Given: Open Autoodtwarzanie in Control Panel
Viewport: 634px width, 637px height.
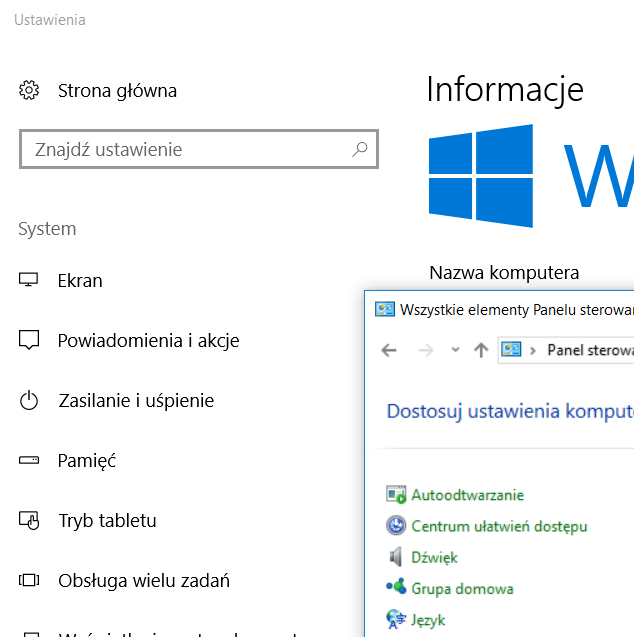Looking at the screenshot, I should (467, 495).
